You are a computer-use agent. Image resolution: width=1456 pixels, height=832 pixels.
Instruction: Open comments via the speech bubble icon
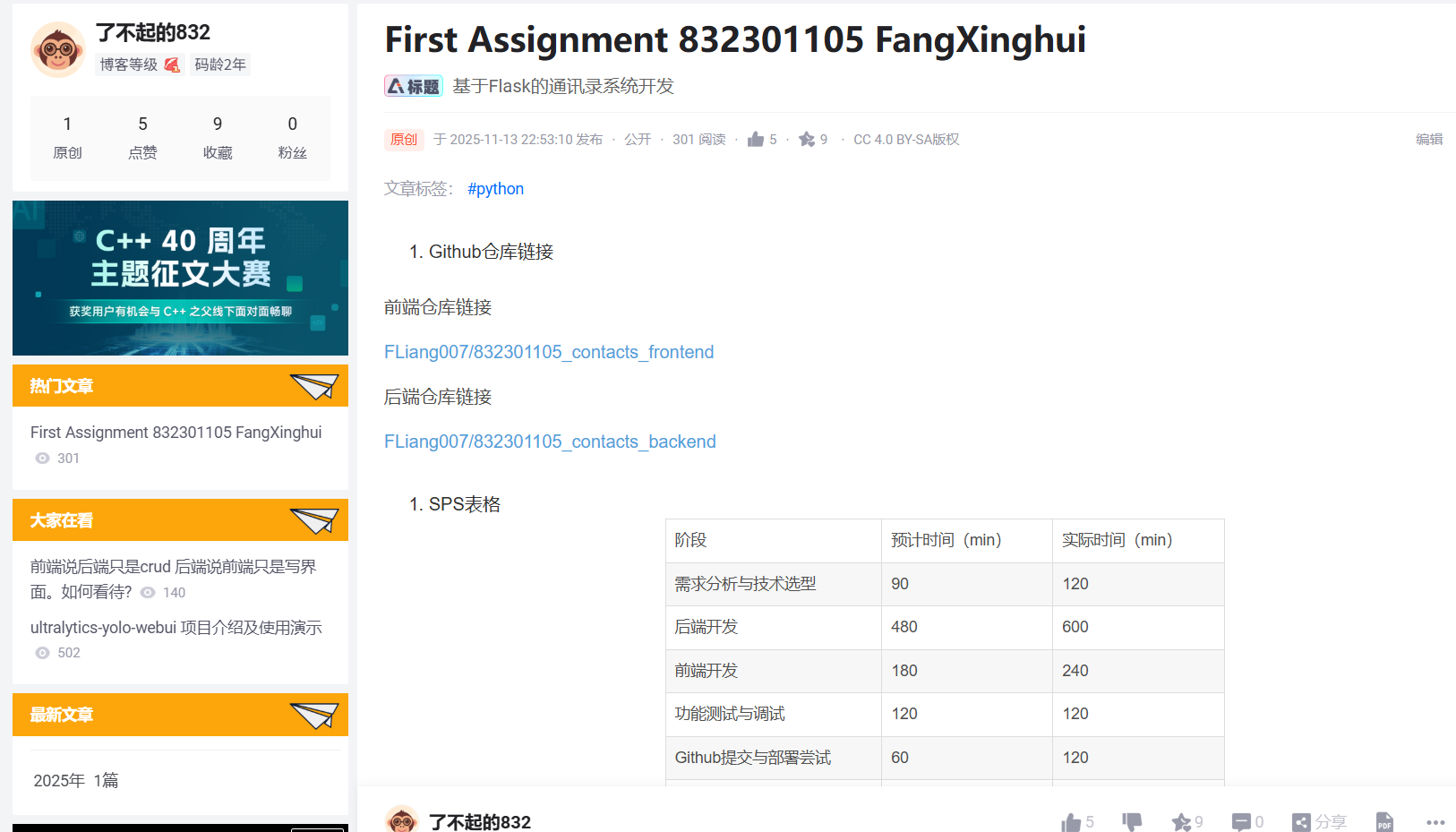click(1241, 822)
